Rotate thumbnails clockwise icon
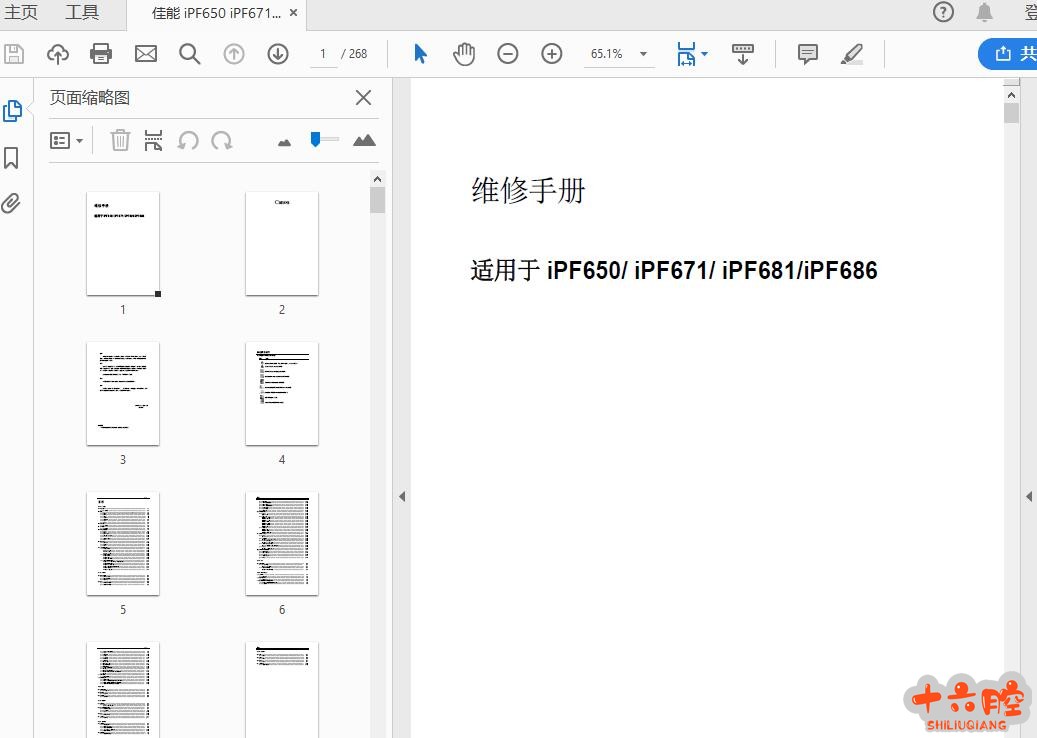The height and width of the screenshot is (738, 1037). point(222,141)
